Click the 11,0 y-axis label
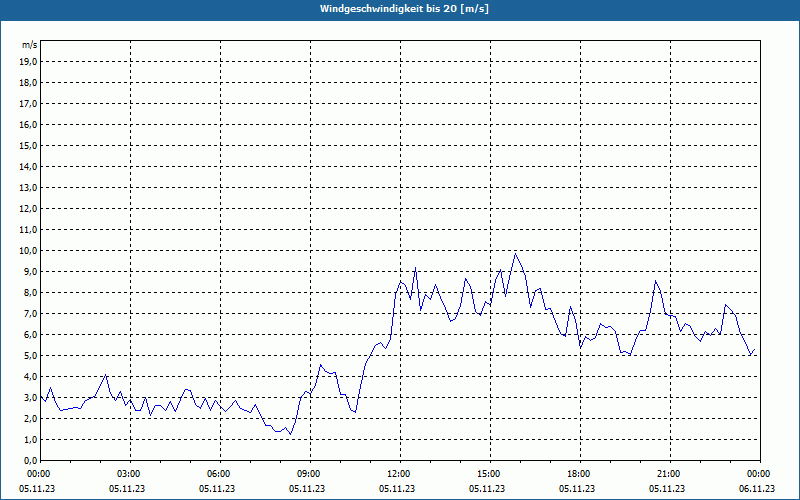The width and height of the screenshot is (800, 500). (x=28, y=230)
